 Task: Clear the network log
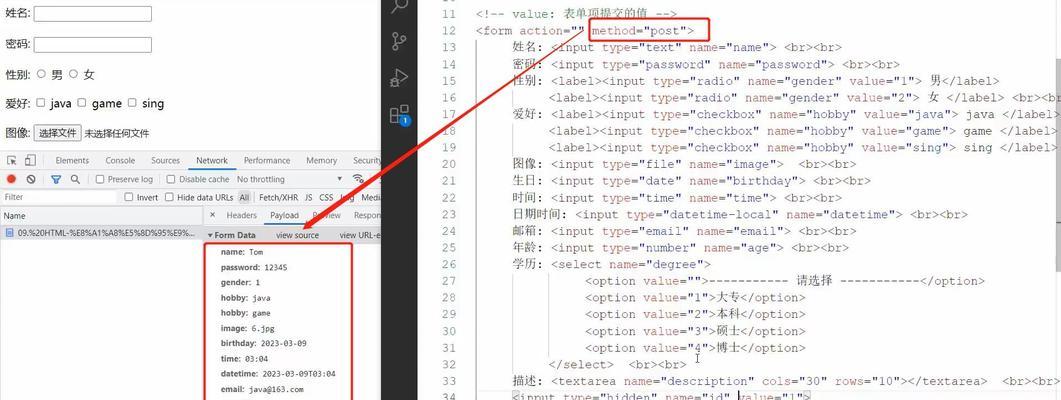(31, 179)
